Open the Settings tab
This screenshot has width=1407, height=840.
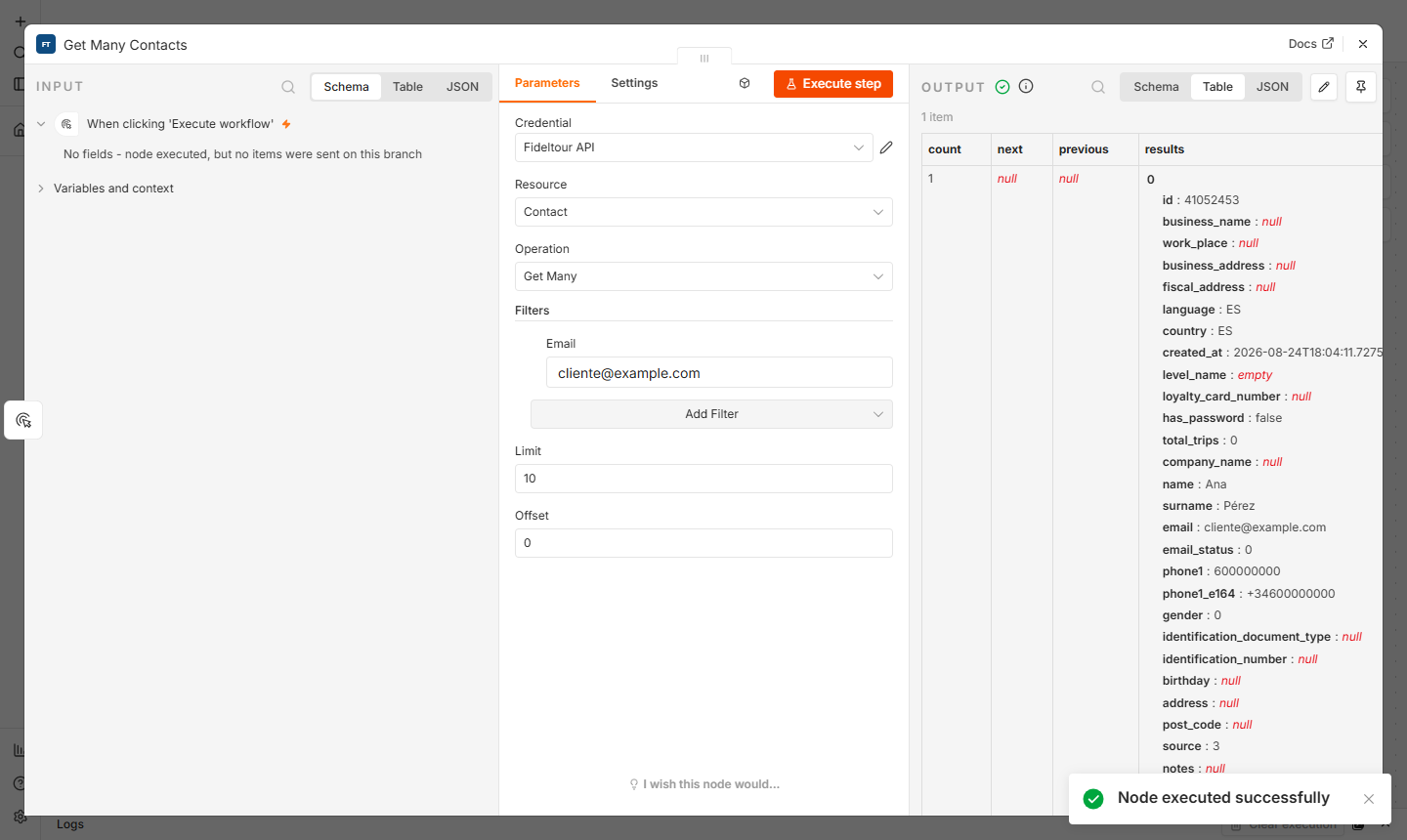[634, 83]
